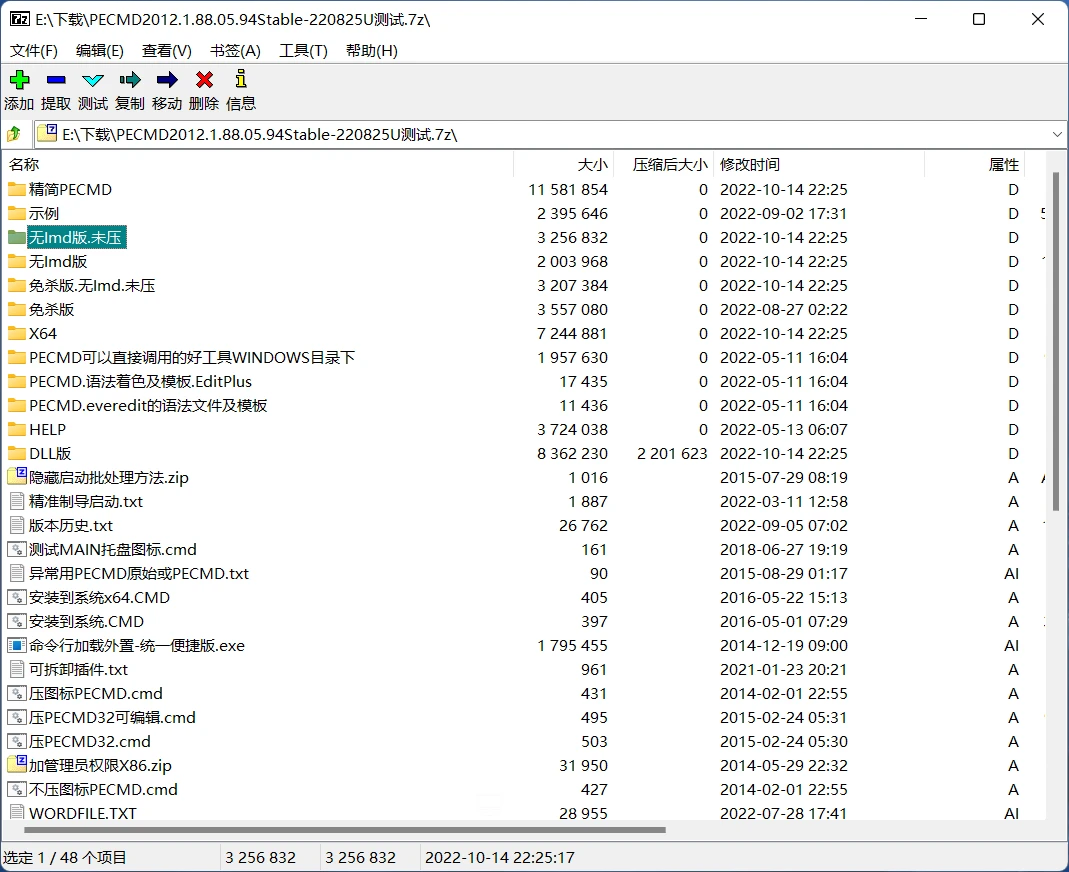Sort by 修改时间 column header
The width and height of the screenshot is (1069, 872).
coord(819,164)
